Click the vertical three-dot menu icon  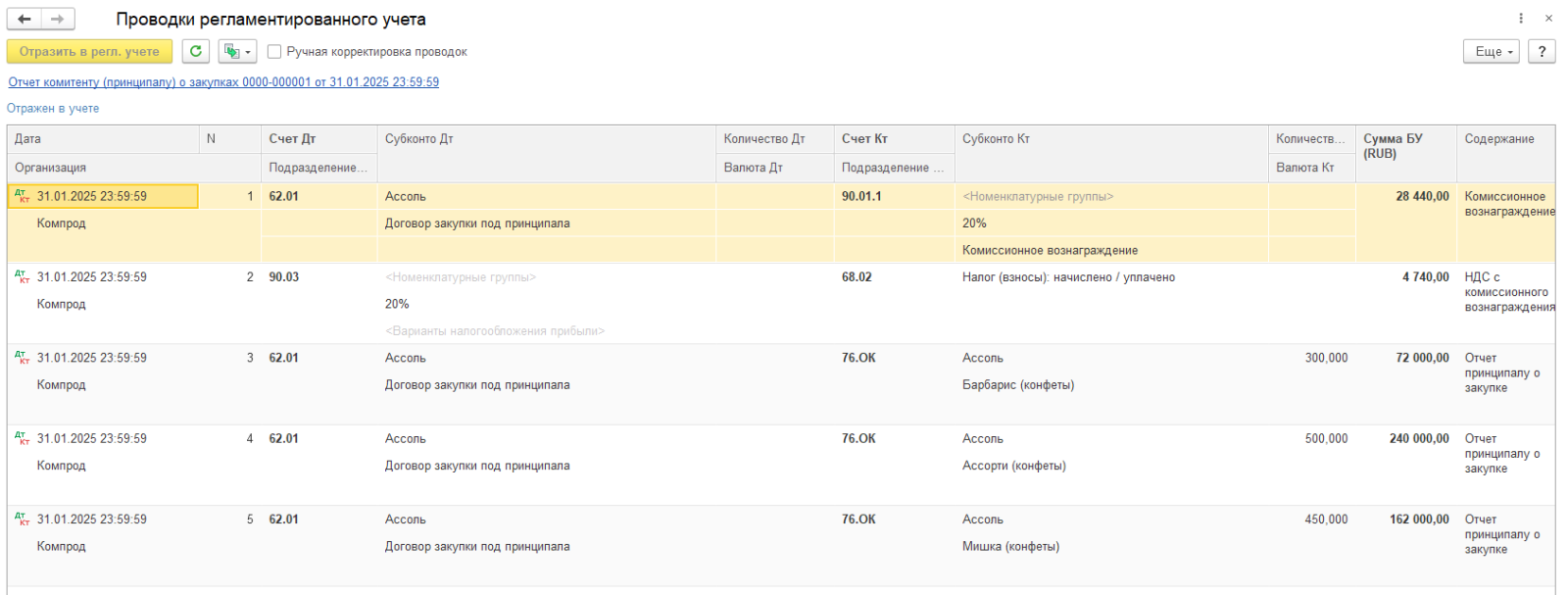(x=1521, y=19)
